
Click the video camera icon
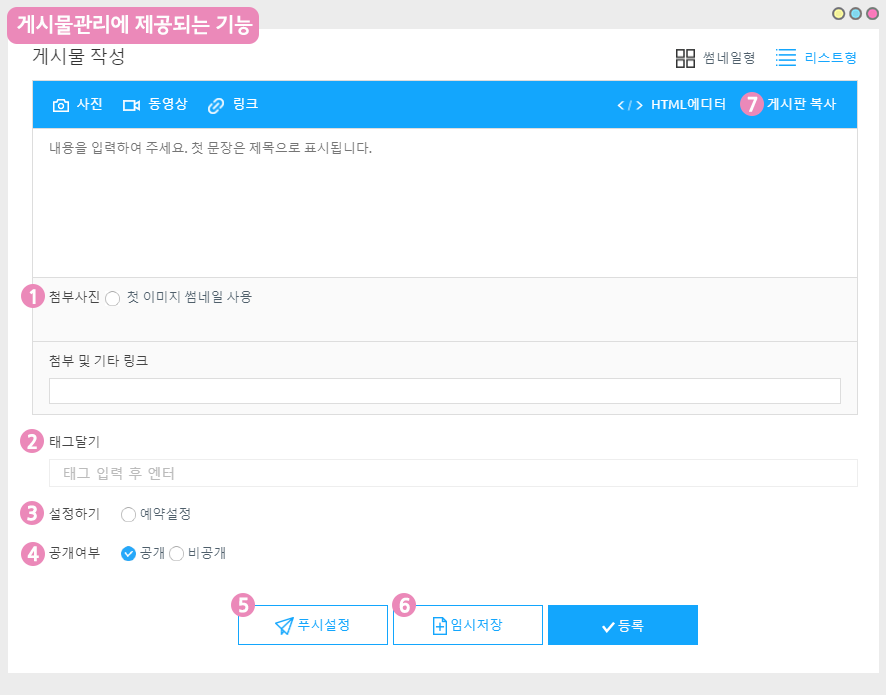(131, 105)
